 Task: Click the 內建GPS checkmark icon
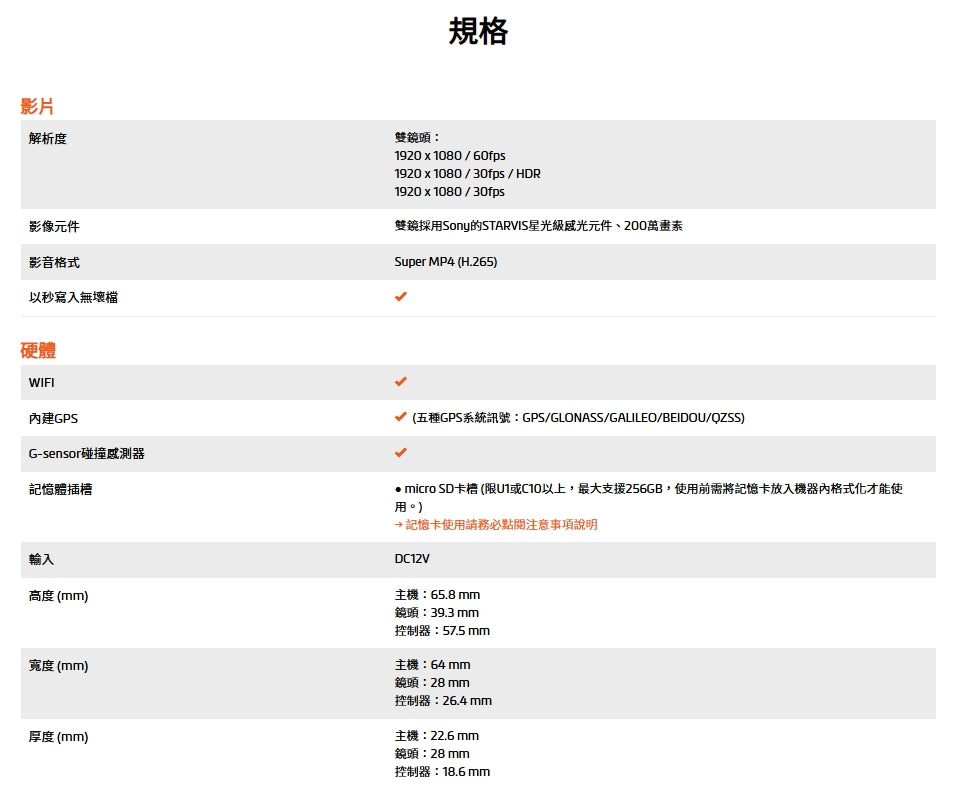pos(401,417)
